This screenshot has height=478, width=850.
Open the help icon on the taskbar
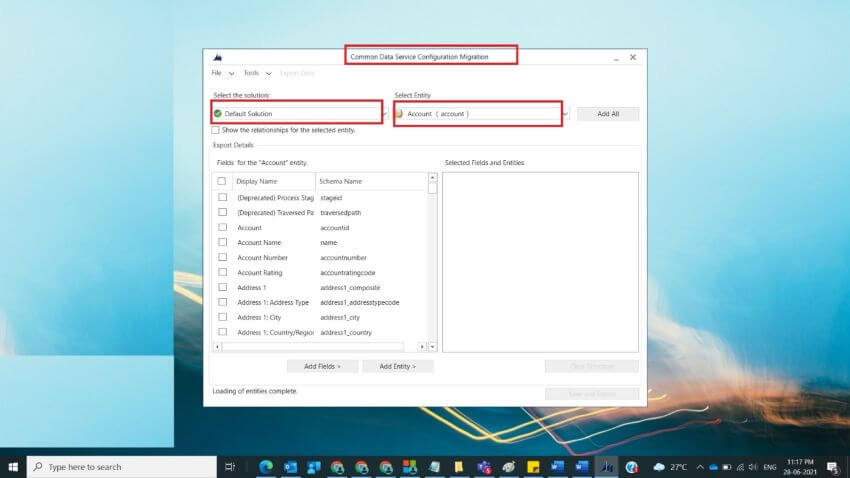[631, 467]
